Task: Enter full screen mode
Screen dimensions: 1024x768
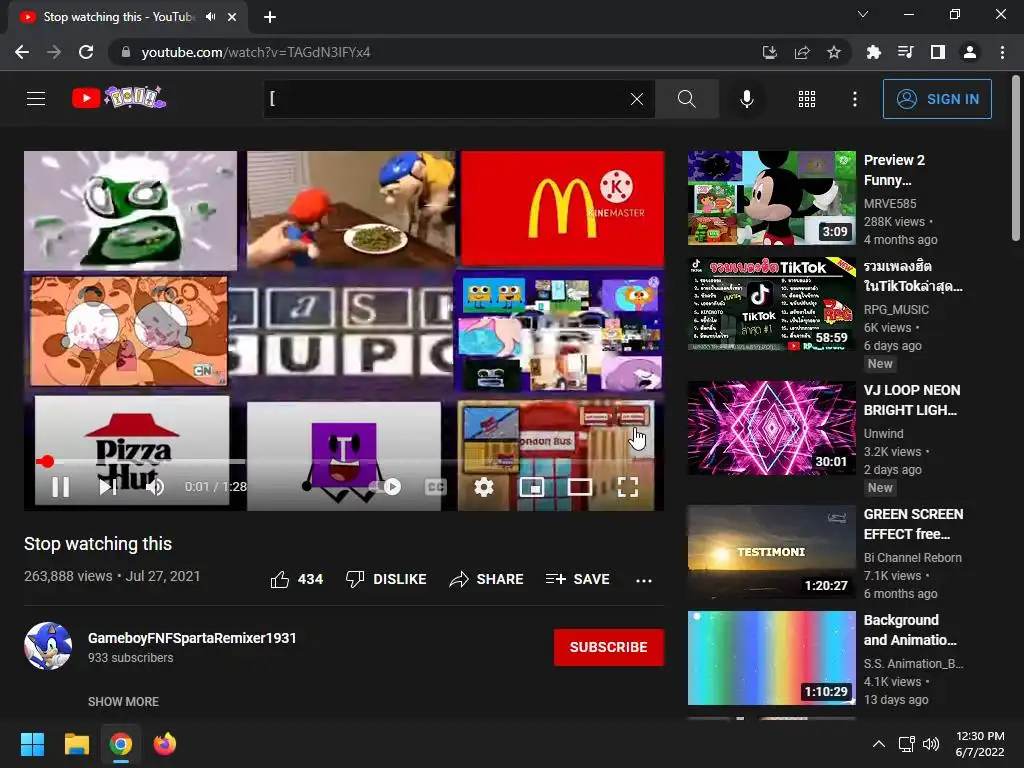Action: pos(628,487)
